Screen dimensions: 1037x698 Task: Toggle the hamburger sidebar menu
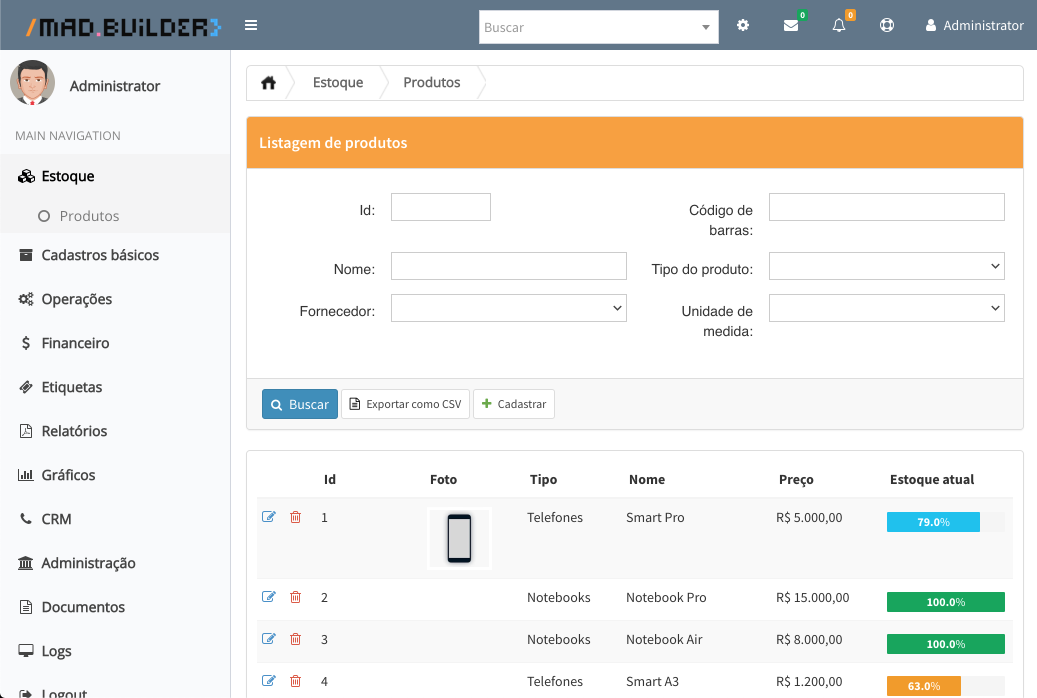251,25
